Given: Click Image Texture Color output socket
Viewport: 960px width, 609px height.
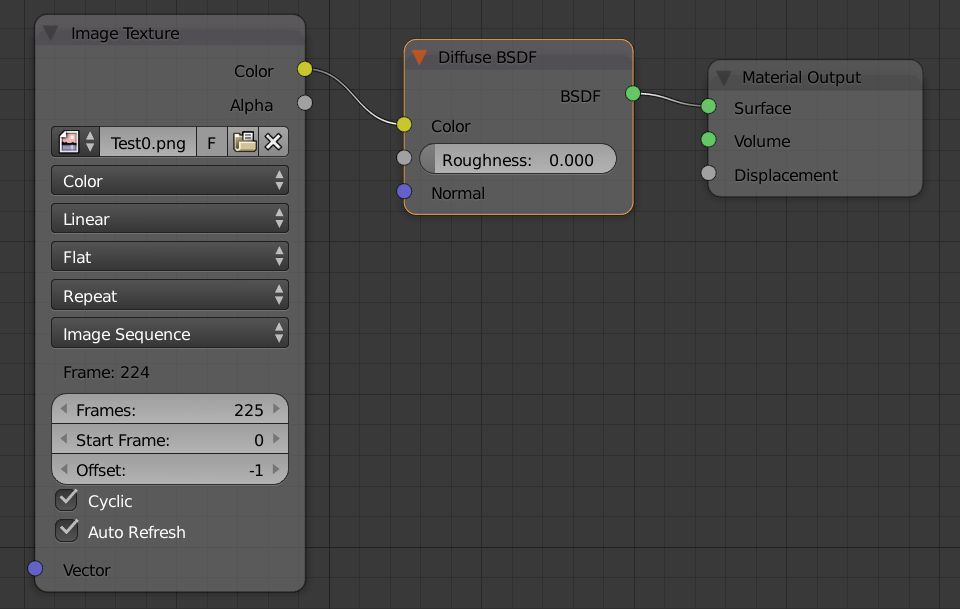Looking at the screenshot, I should click(x=305, y=69).
